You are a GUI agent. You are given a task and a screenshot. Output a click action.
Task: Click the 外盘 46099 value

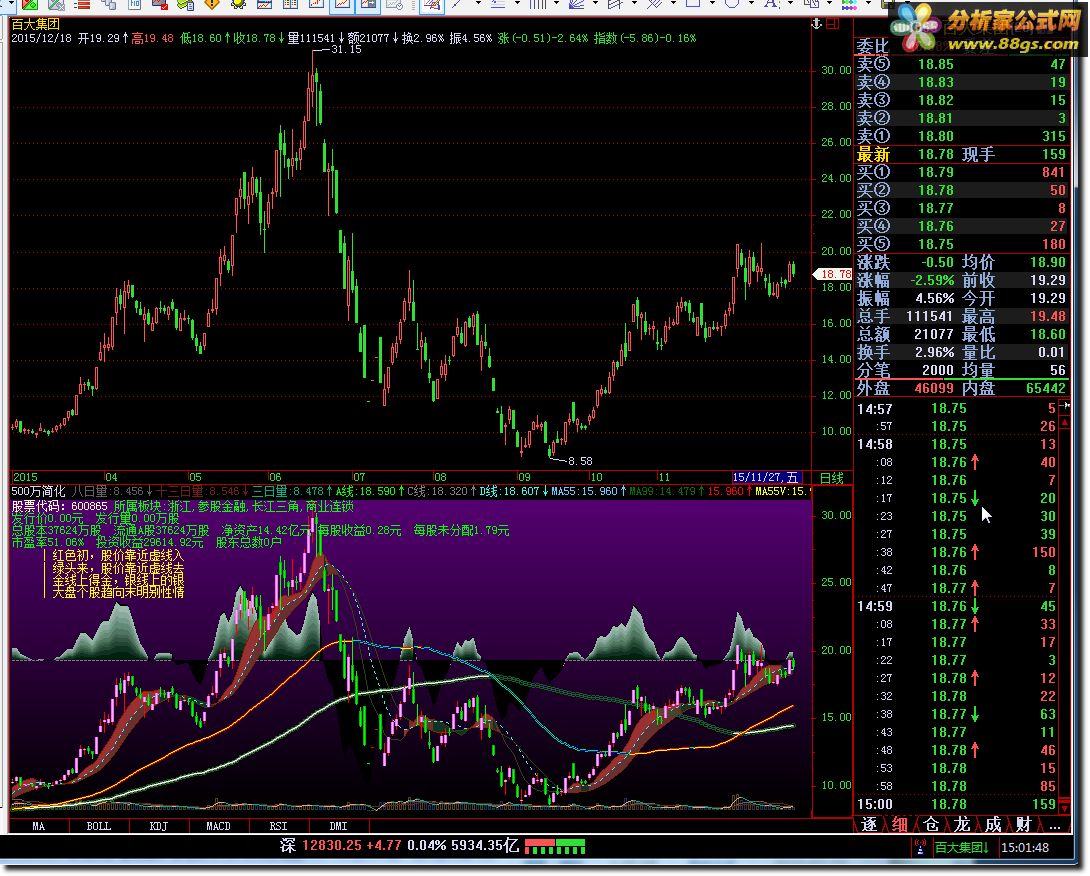pyautogui.click(x=934, y=389)
